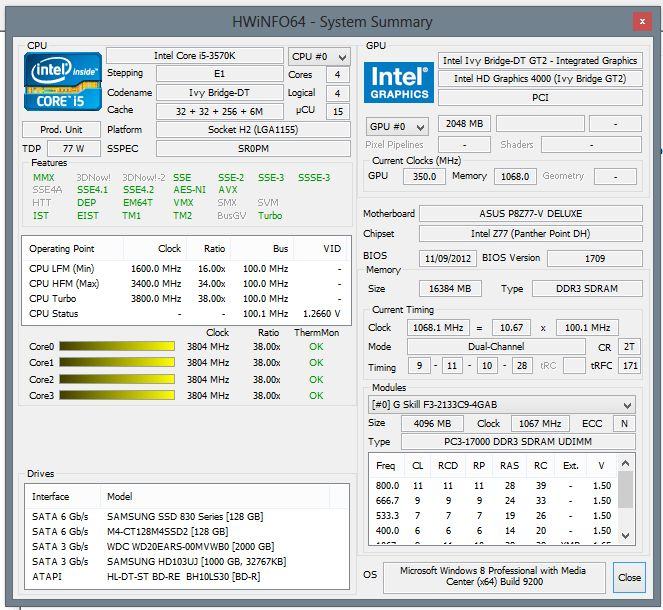The height and width of the screenshot is (610, 663).
Task: Click the Prod. Unit button
Action: (x=61, y=129)
